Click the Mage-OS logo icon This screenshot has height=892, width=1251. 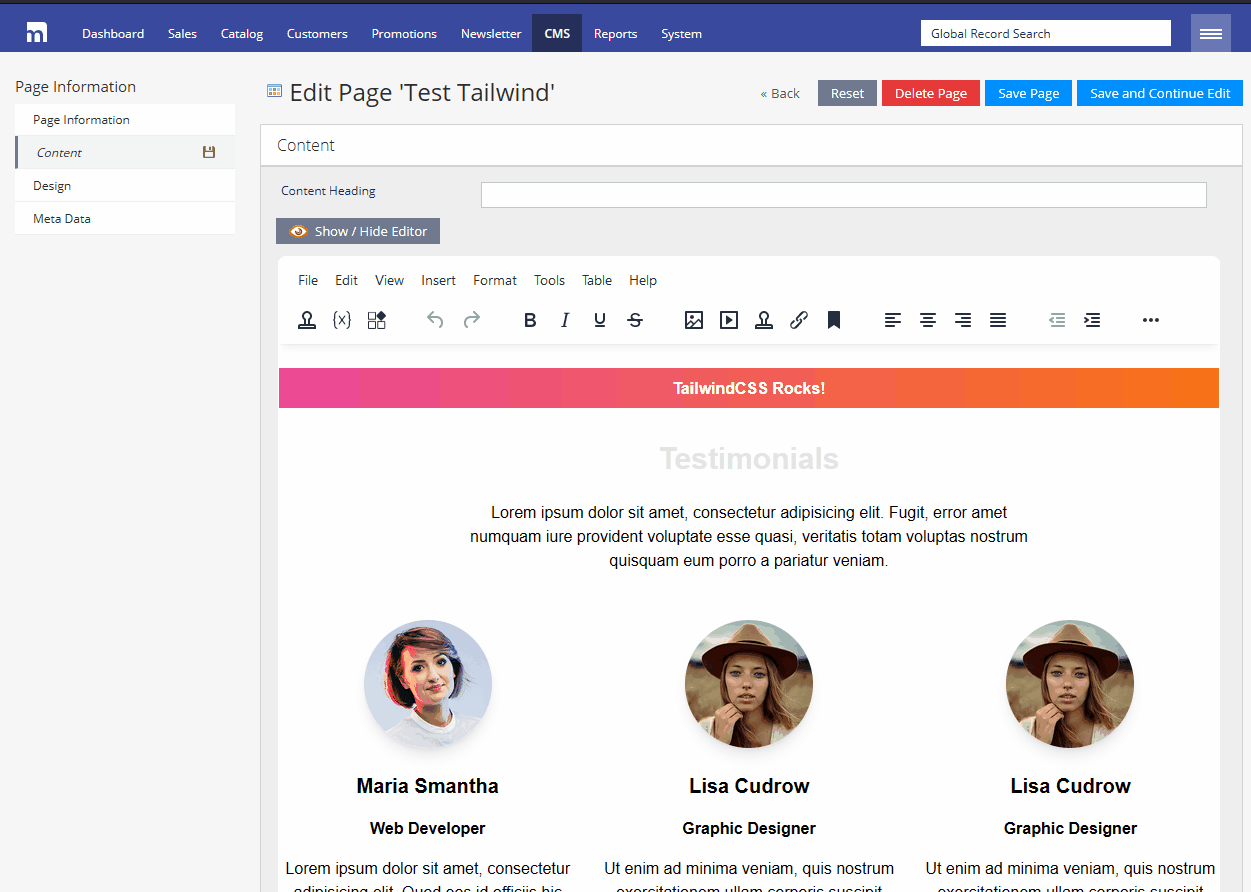pos(37,32)
